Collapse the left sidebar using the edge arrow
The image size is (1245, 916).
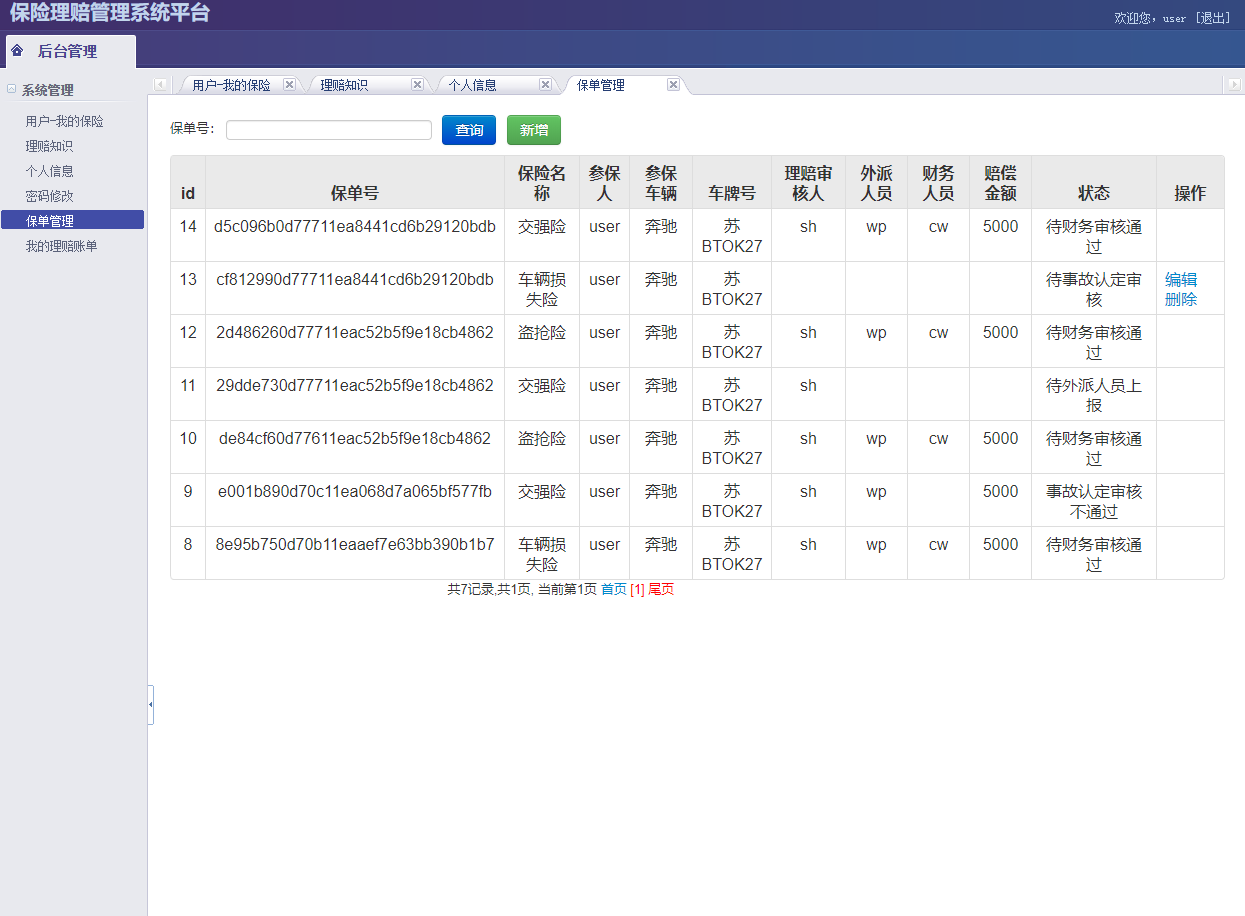151,705
